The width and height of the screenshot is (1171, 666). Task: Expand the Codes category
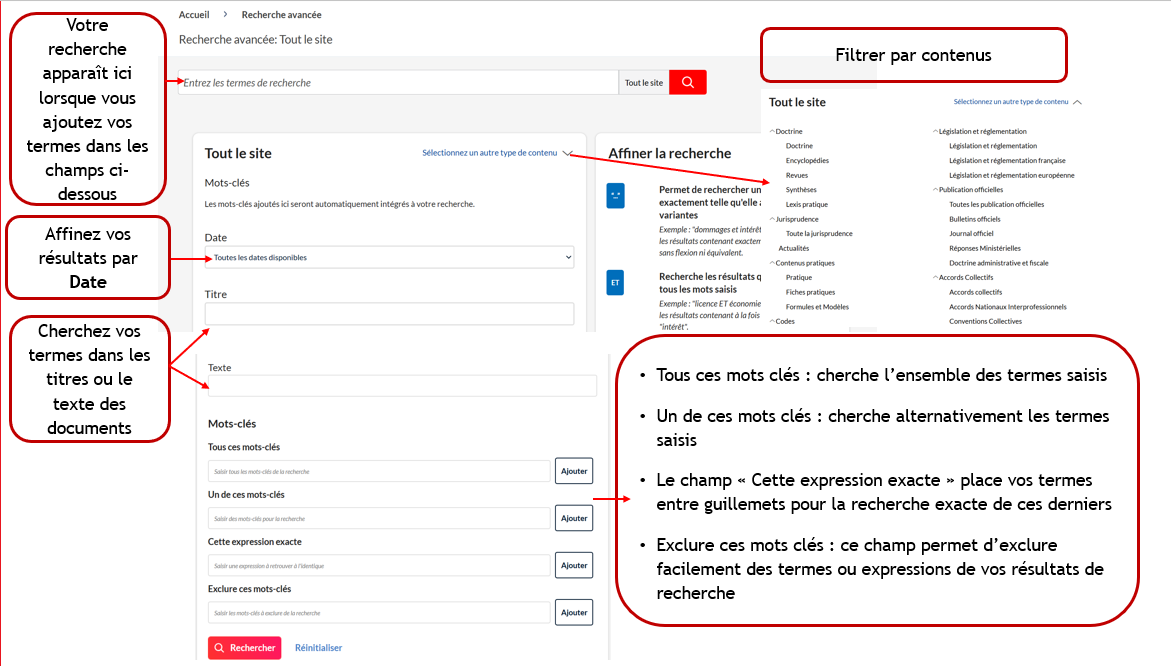pos(772,322)
